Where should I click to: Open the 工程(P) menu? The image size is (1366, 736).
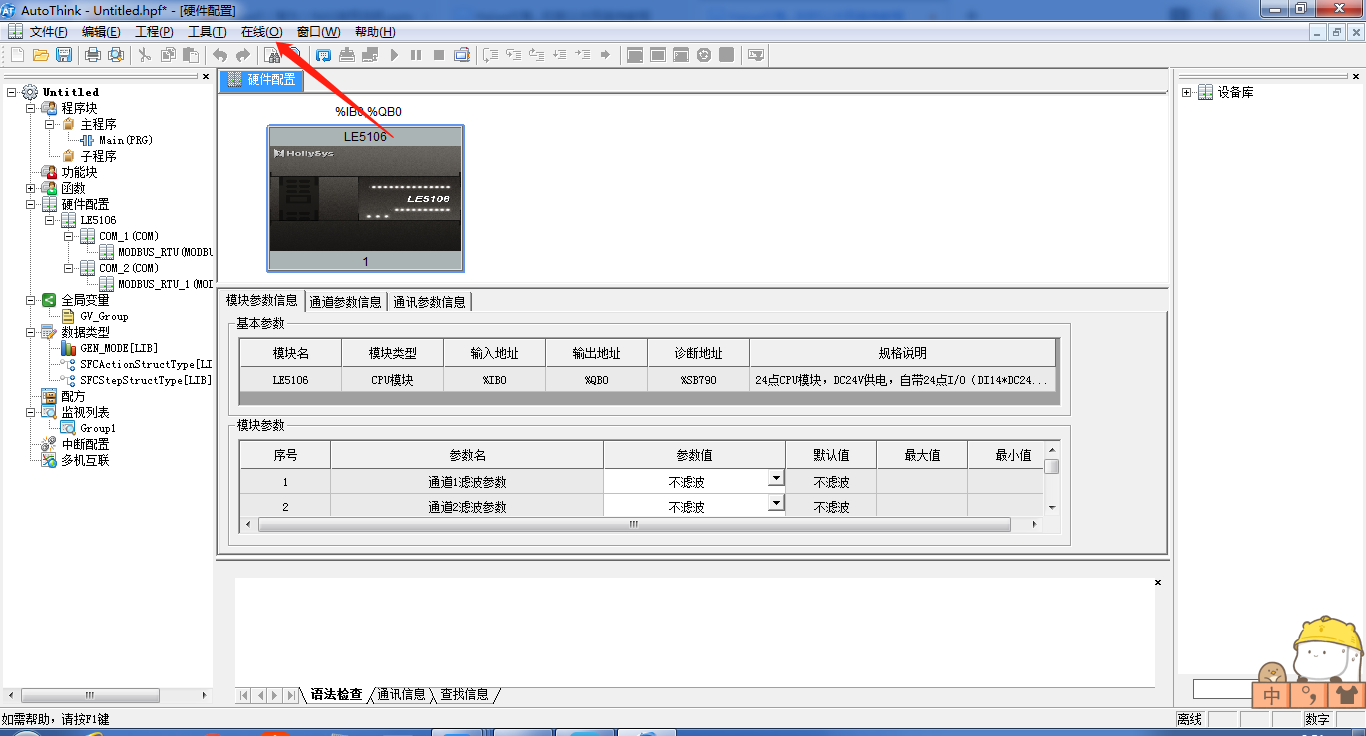tap(154, 32)
